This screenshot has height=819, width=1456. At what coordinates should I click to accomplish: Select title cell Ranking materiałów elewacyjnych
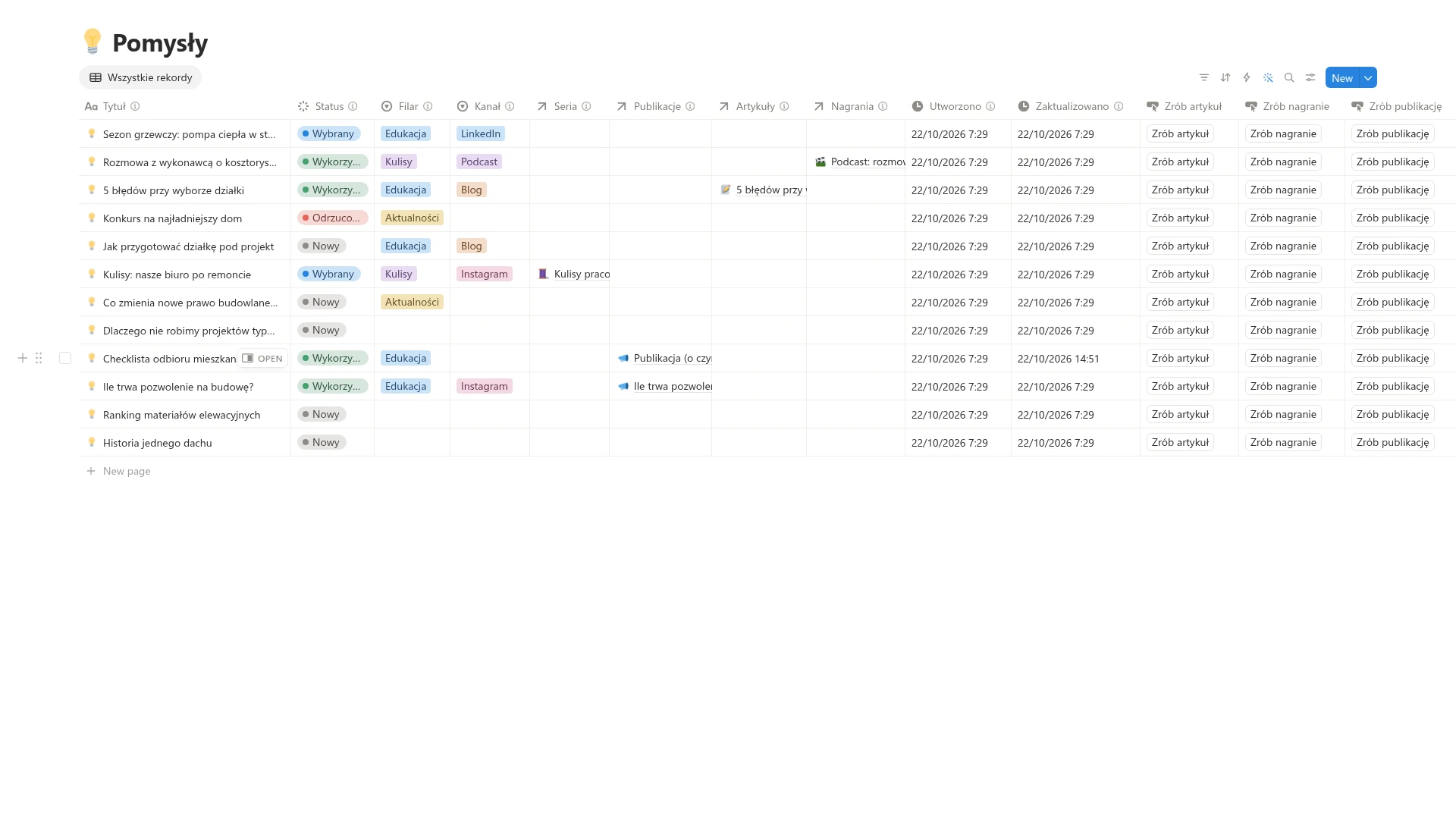click(185, 414)
